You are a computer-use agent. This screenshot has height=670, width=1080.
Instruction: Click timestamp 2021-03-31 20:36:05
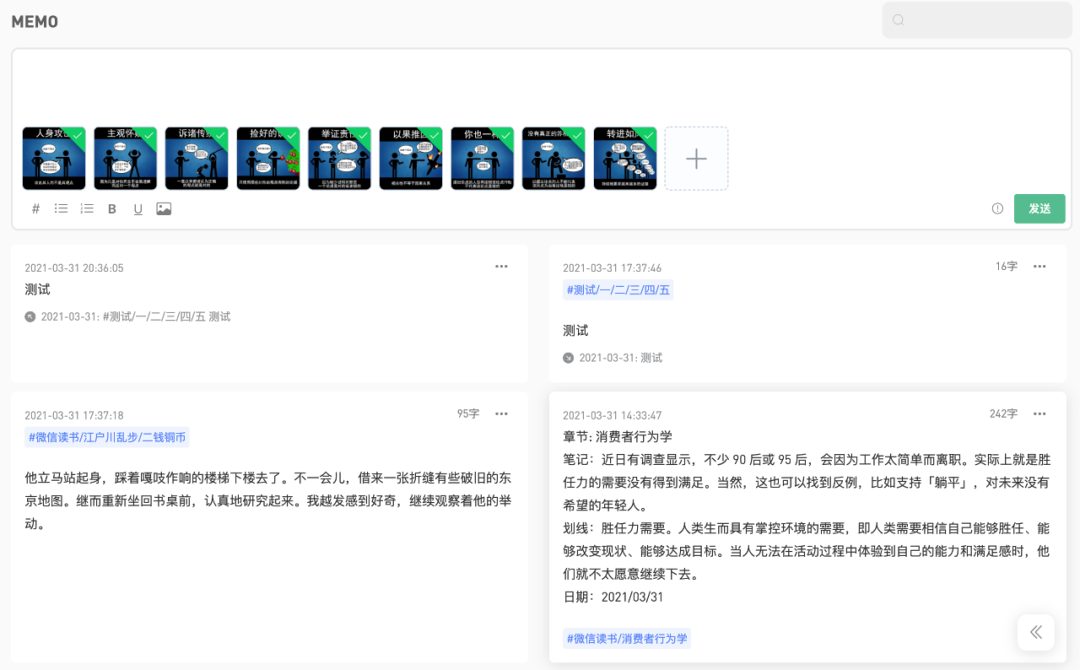[74, 268]
